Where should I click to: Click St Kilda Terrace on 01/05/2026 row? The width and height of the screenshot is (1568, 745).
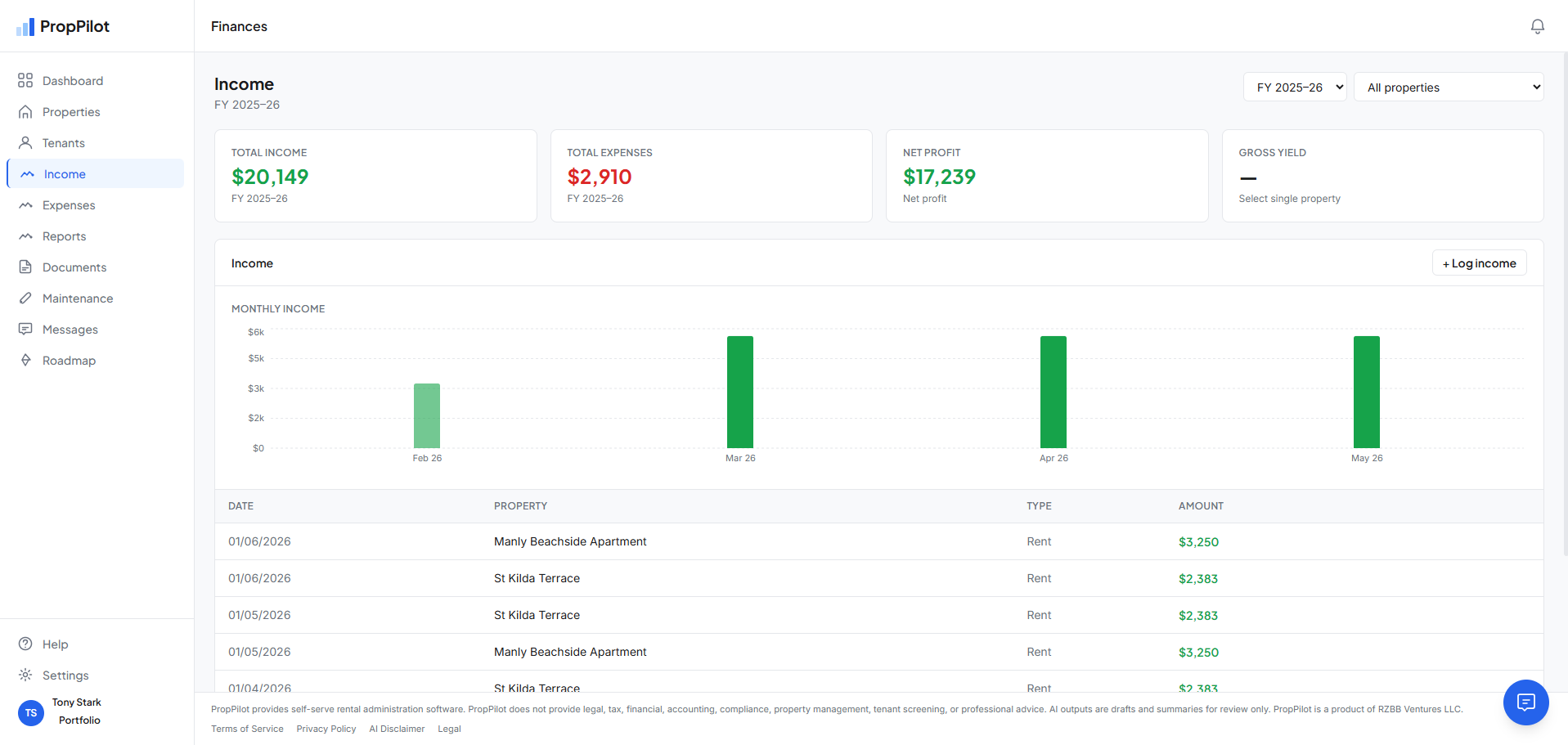tap(537, 615)
